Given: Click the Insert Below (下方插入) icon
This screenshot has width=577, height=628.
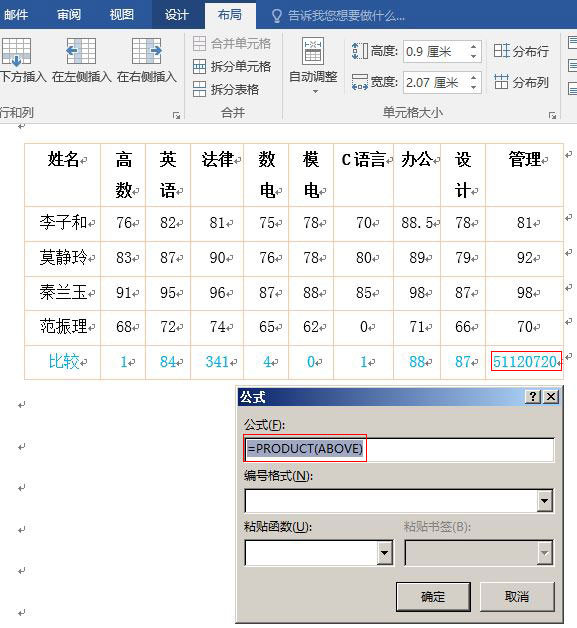Looking at the screenshot, I should pyautogui.click(x=16, y=52).
